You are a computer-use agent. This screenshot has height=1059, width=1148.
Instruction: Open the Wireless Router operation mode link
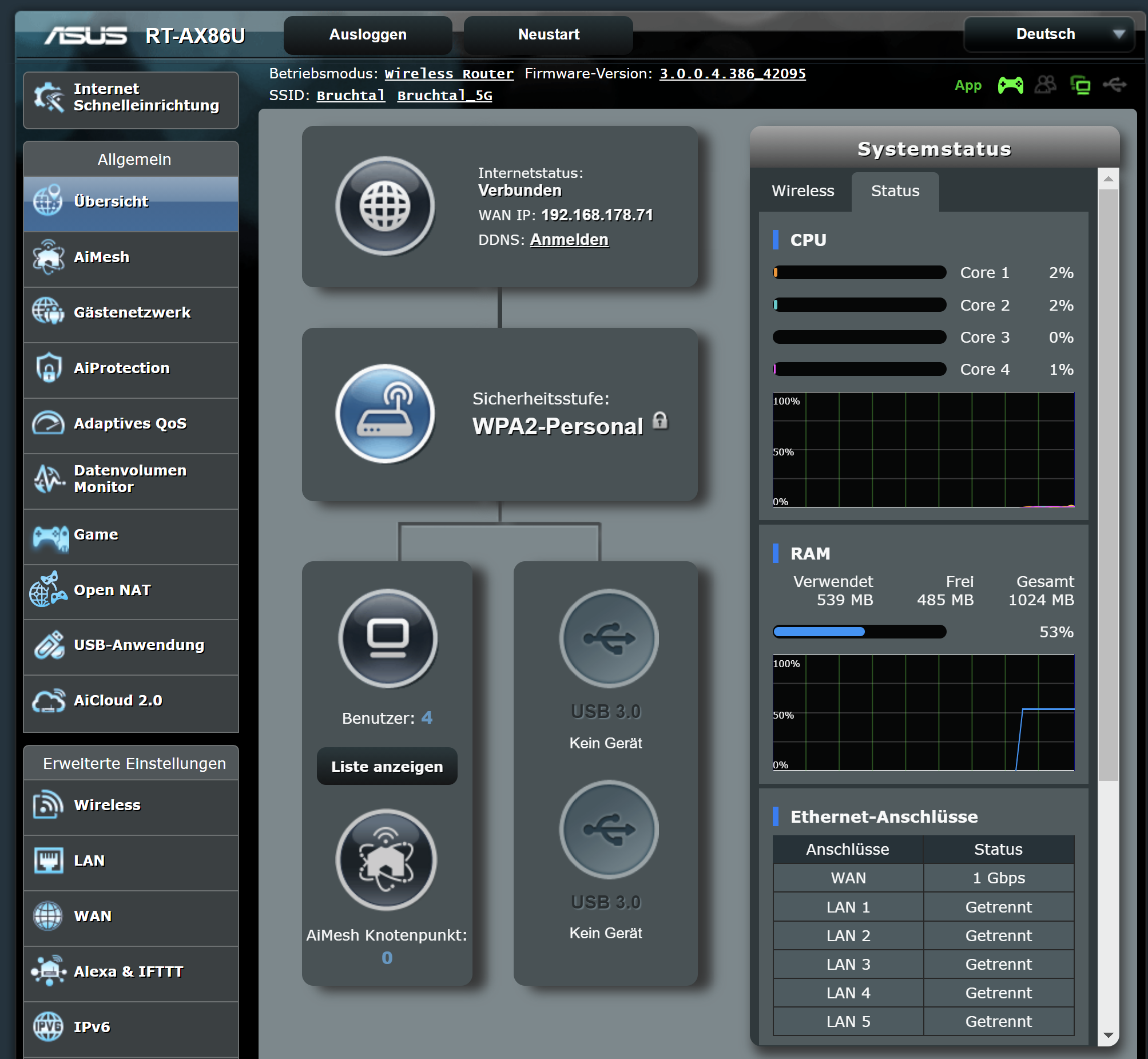tap(449, 74)
